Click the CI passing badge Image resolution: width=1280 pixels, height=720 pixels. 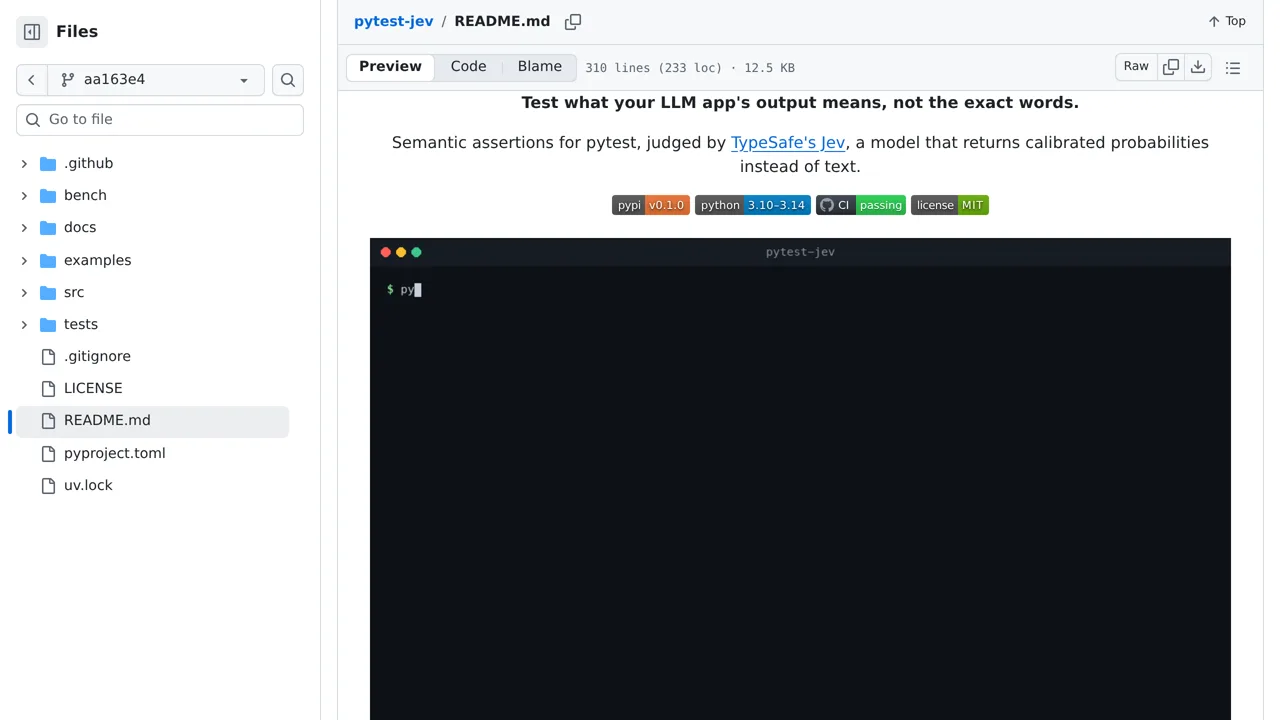click(861, 205)
